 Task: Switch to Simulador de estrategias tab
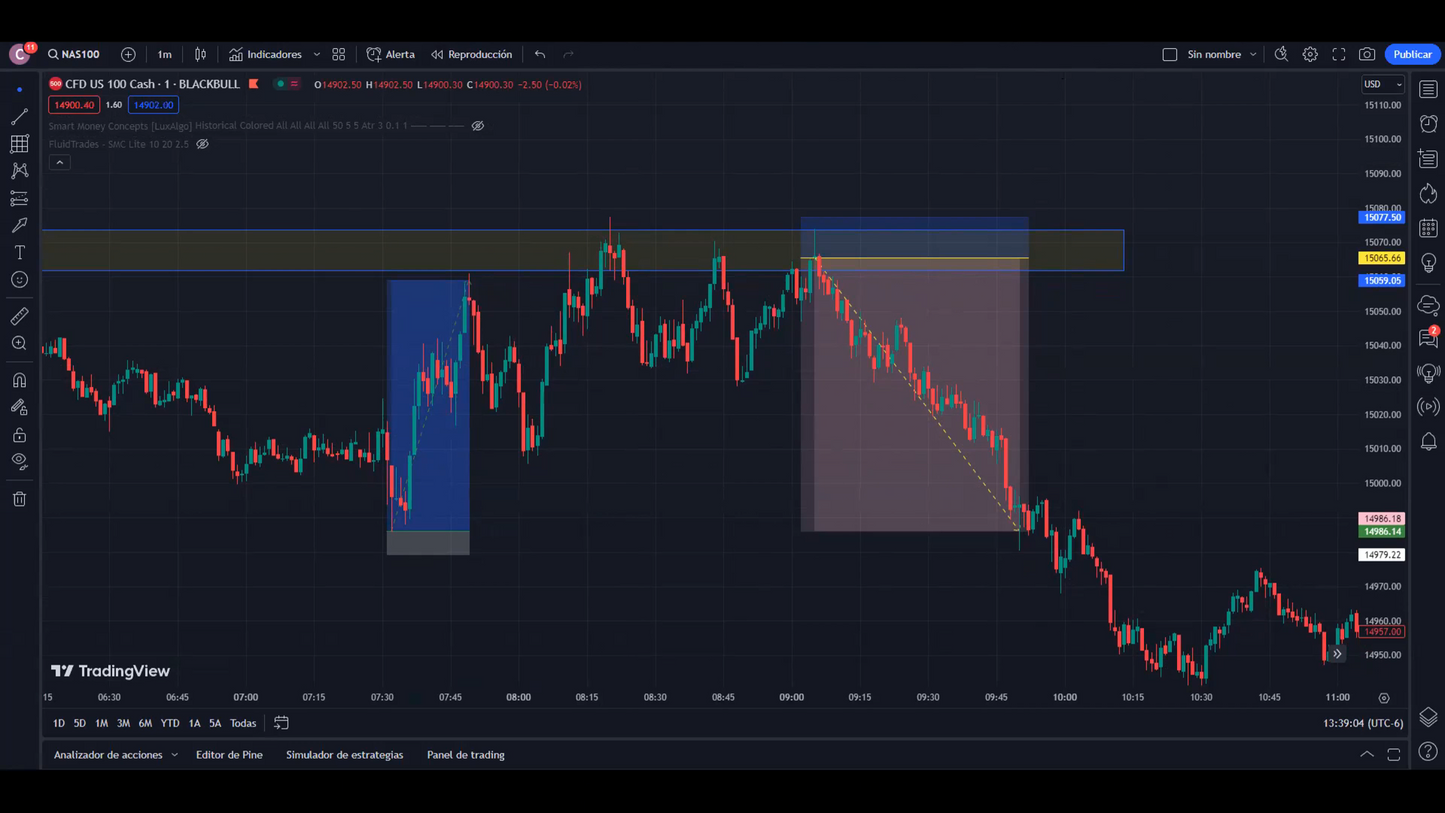point(344,755)
